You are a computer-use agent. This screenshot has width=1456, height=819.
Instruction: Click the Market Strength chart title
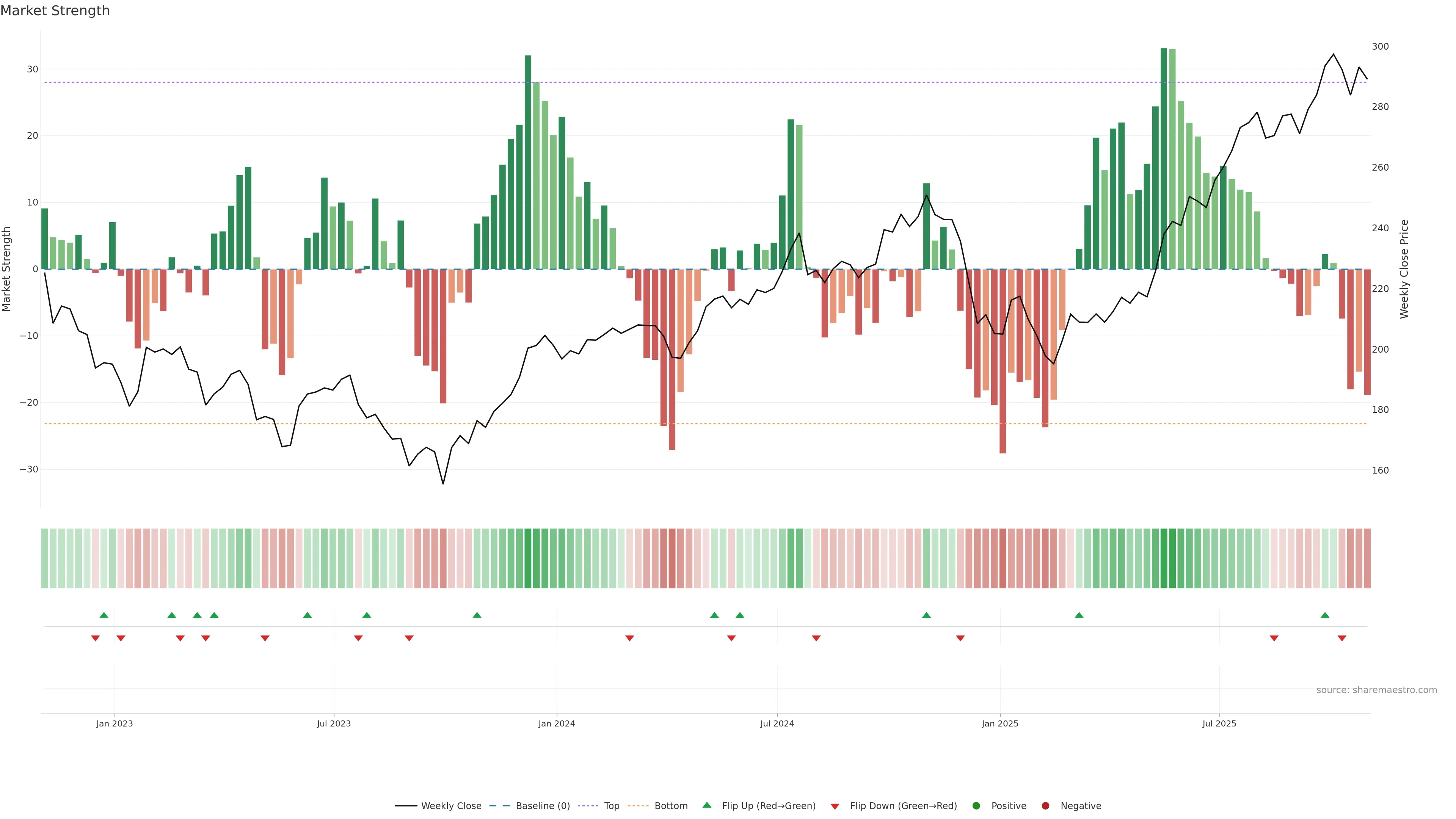point(55,11)
